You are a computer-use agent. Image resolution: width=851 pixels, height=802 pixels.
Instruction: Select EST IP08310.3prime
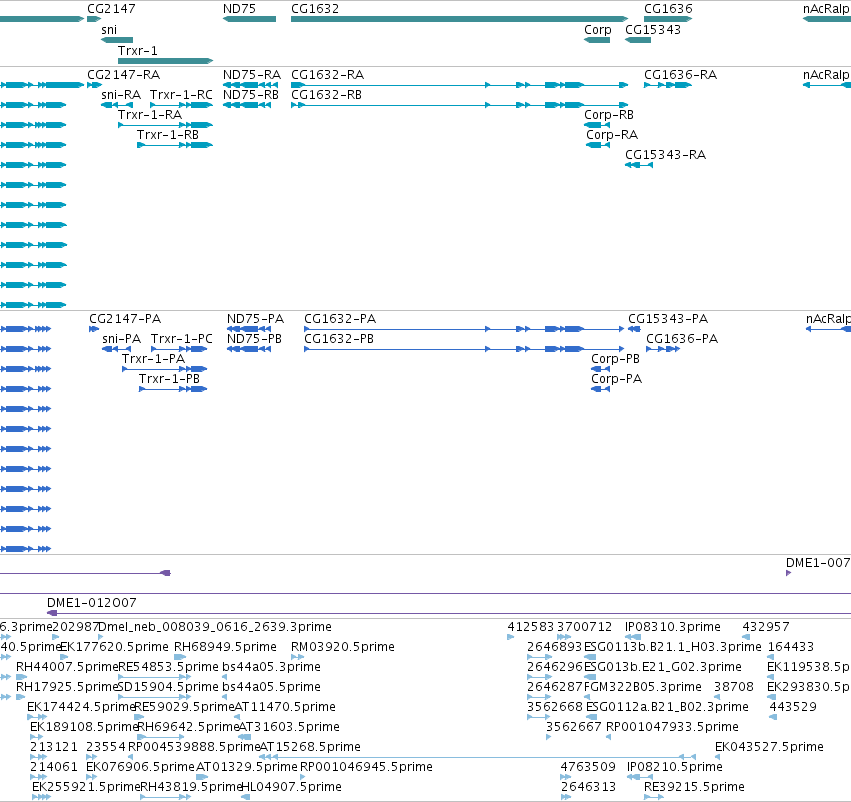coord(673,627)
